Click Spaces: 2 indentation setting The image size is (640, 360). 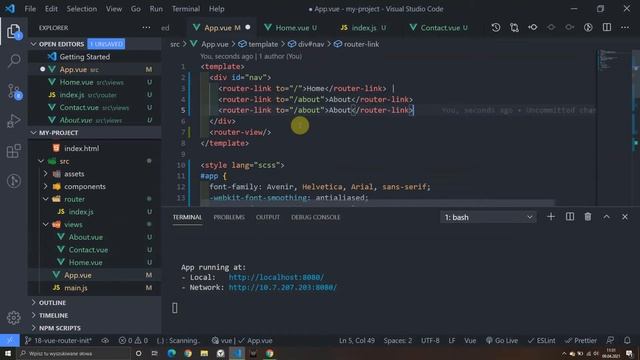pyautogui.click(x=398, y=340)
